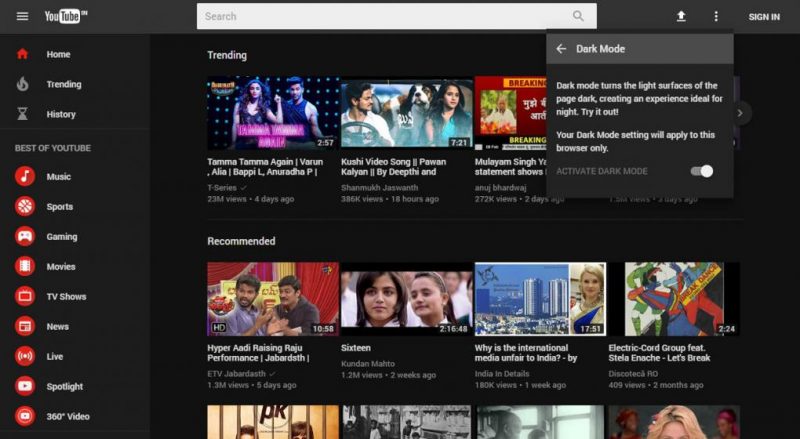This screenshot has width=800, height=439.
Task: Play the Tamma Tamma Again video thumbnail
Action: 272,113
